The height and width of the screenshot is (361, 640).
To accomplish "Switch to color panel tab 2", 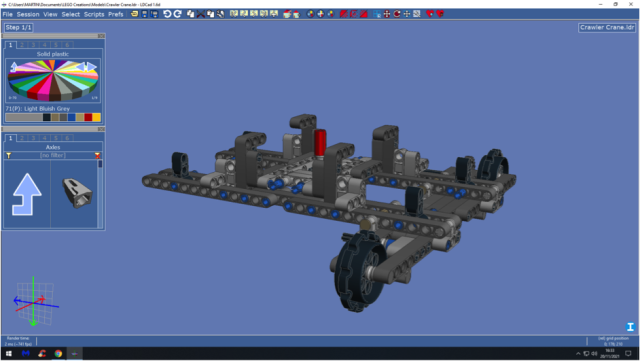I will 22,45.
